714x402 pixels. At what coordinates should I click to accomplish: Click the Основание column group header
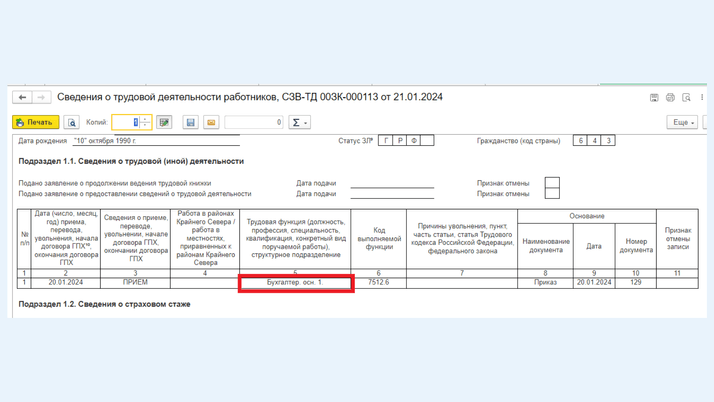click(587, 216)
